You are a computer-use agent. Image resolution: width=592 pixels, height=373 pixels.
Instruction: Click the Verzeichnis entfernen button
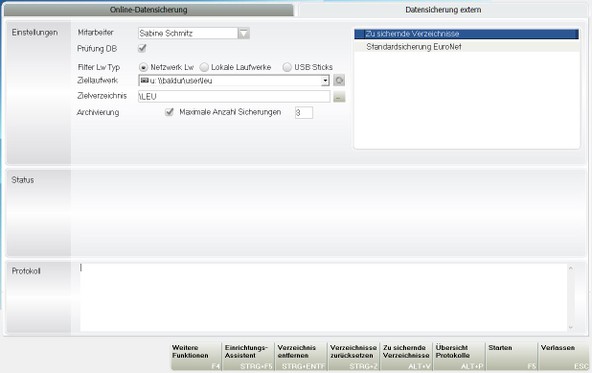pos(301,356)
